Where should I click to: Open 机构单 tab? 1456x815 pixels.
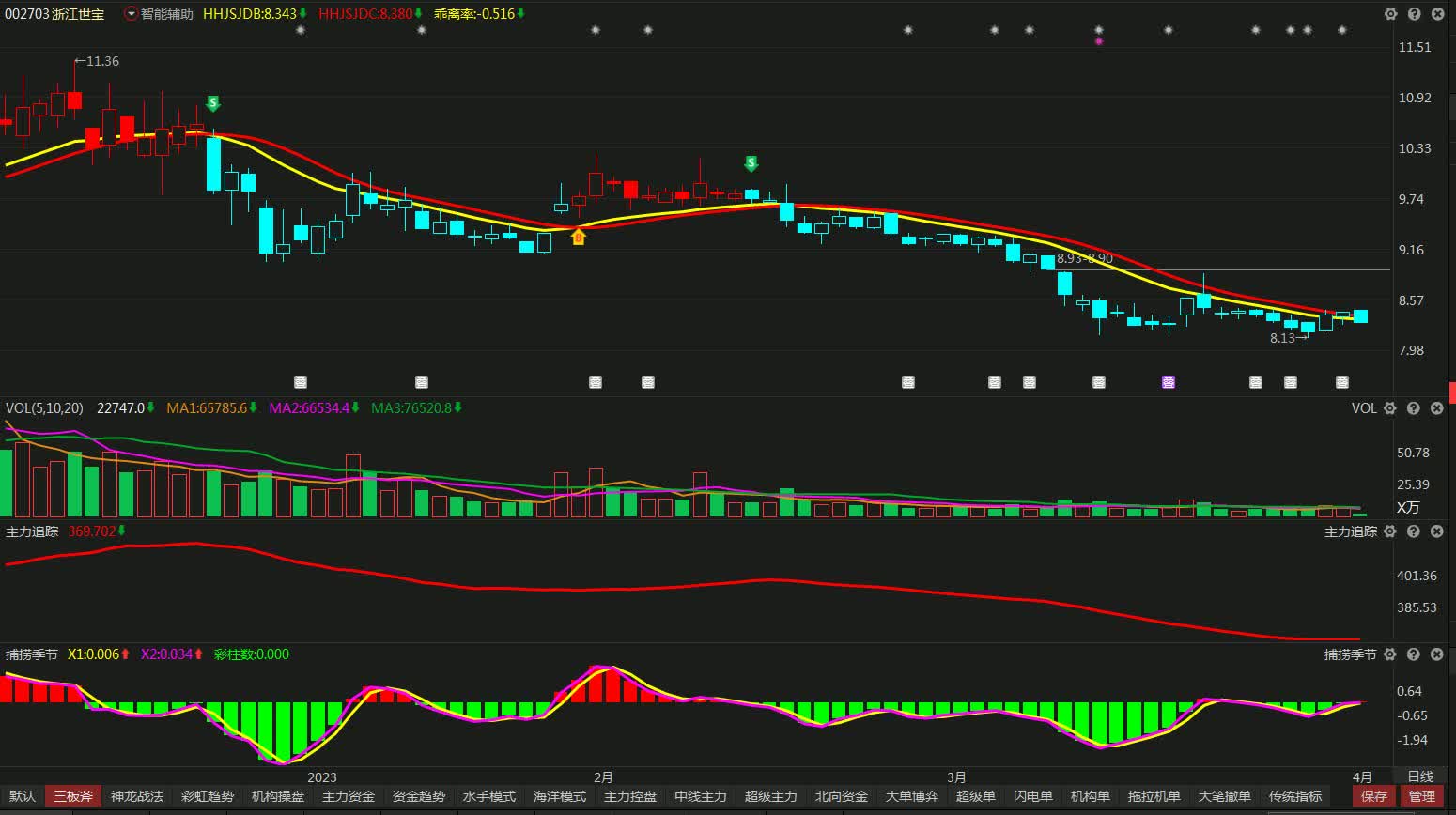point(1091,796)
